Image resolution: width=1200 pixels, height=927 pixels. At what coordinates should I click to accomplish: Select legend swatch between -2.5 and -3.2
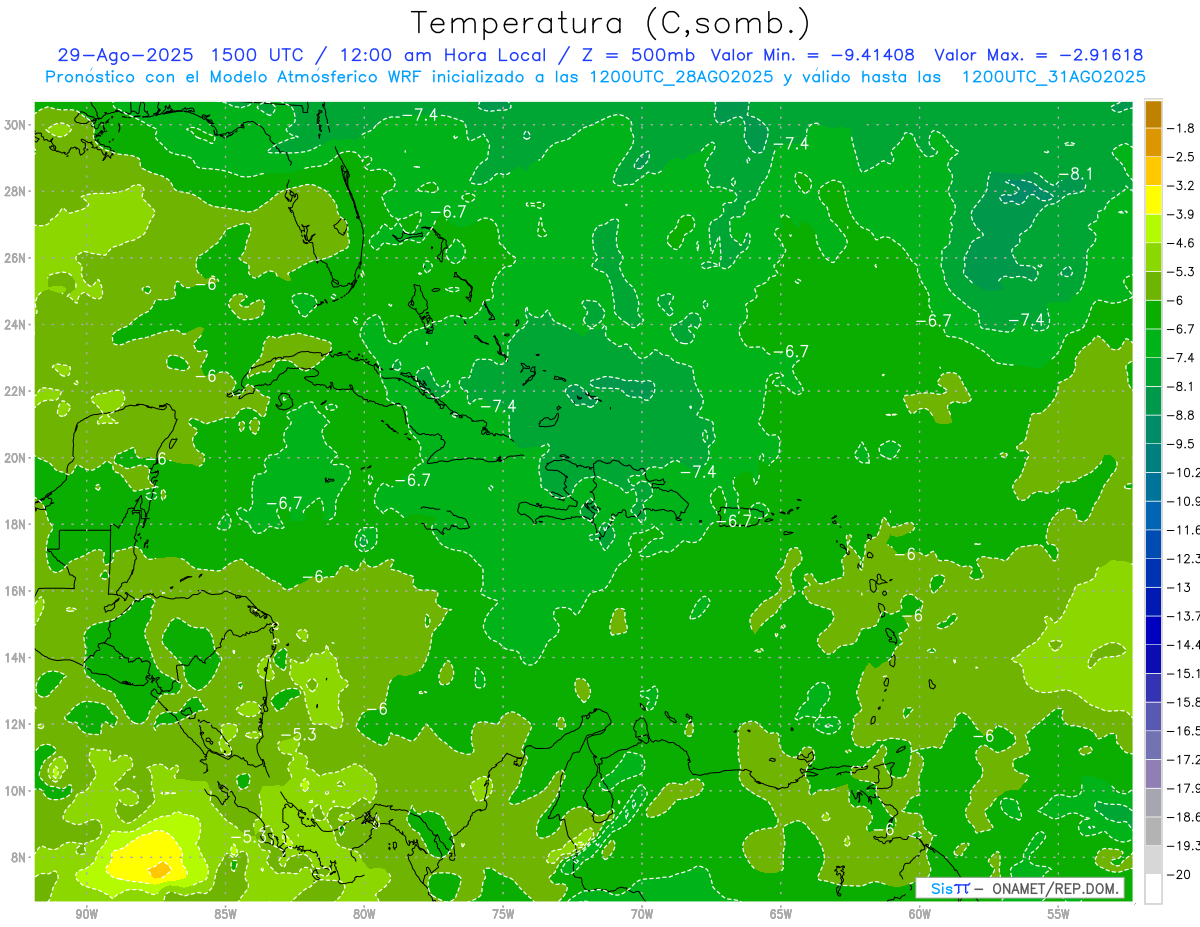pyautogui.click(x=1153, y=171)
